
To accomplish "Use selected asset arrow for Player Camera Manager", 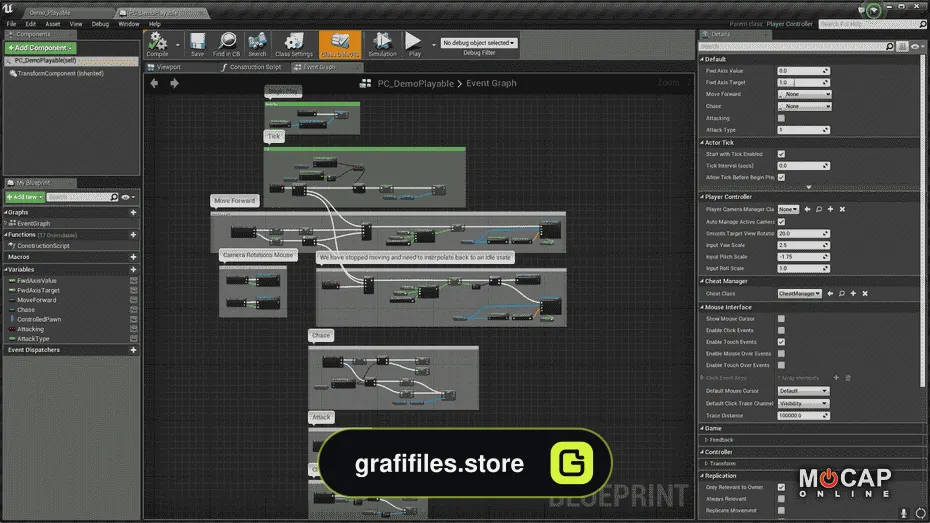I will point(807,209).
